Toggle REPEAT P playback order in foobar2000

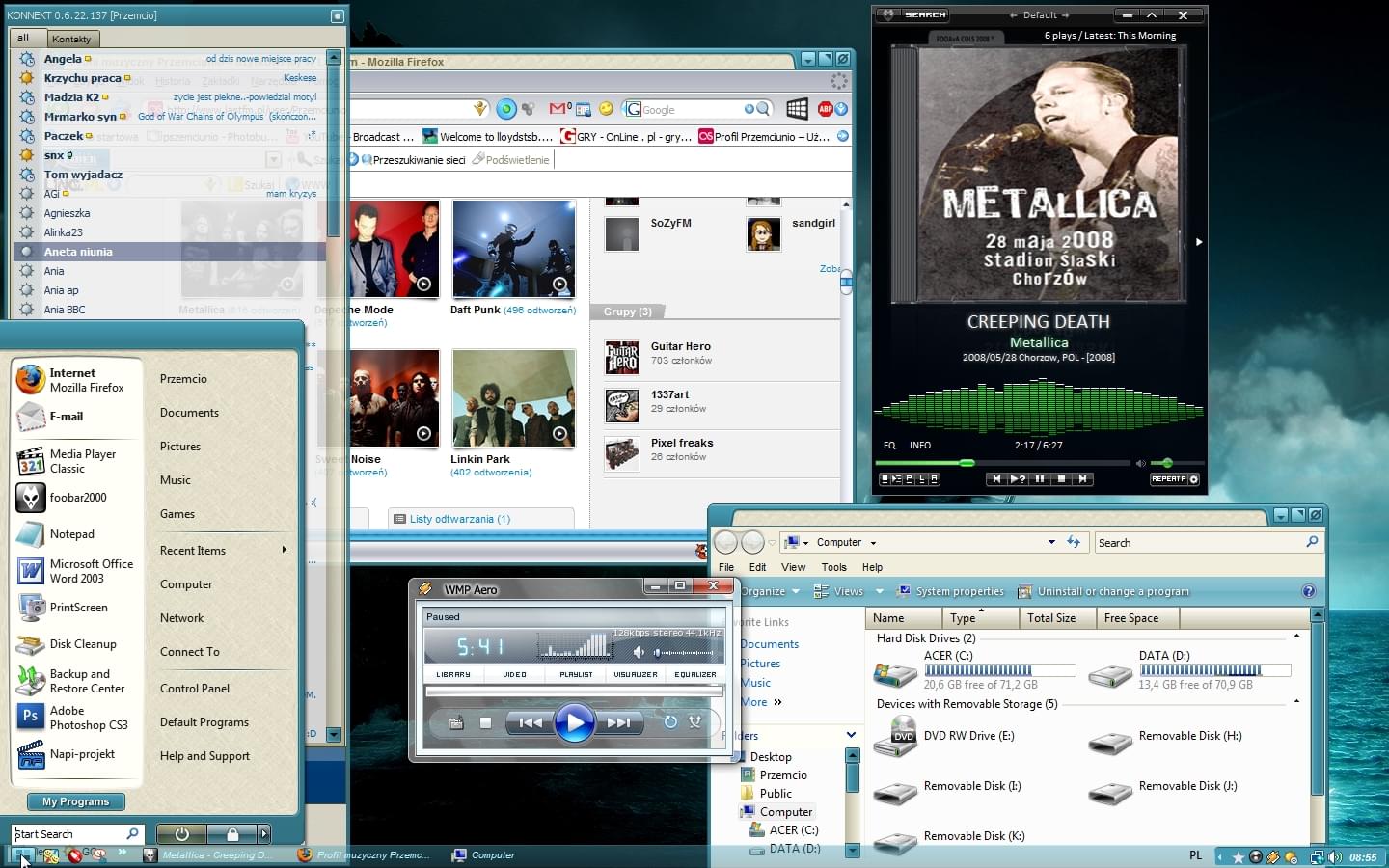[x=1168, y=479]
